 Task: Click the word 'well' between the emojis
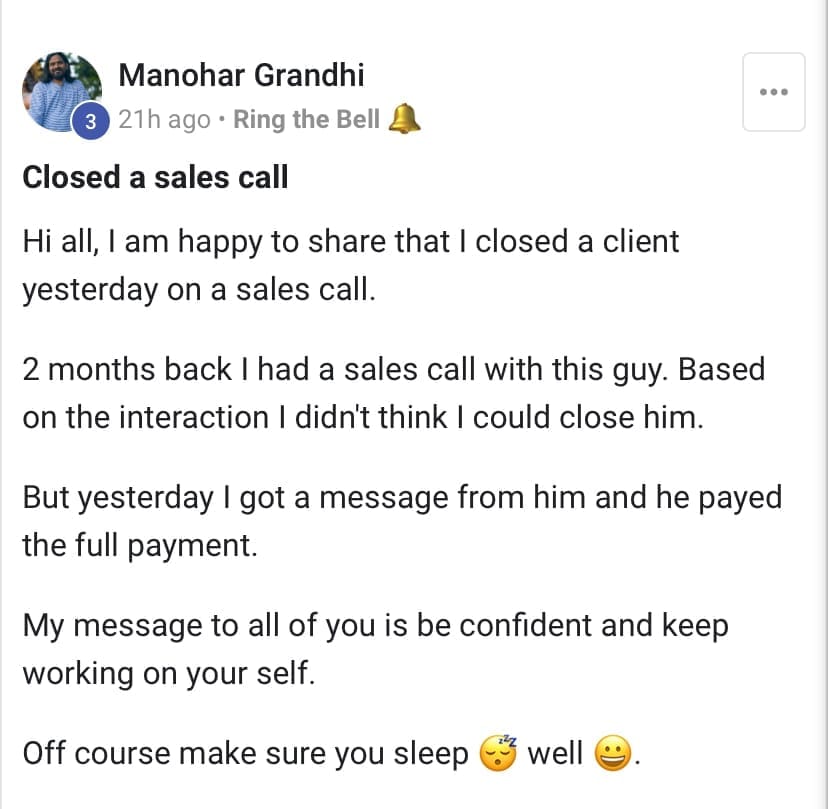(x=554, y=753)
